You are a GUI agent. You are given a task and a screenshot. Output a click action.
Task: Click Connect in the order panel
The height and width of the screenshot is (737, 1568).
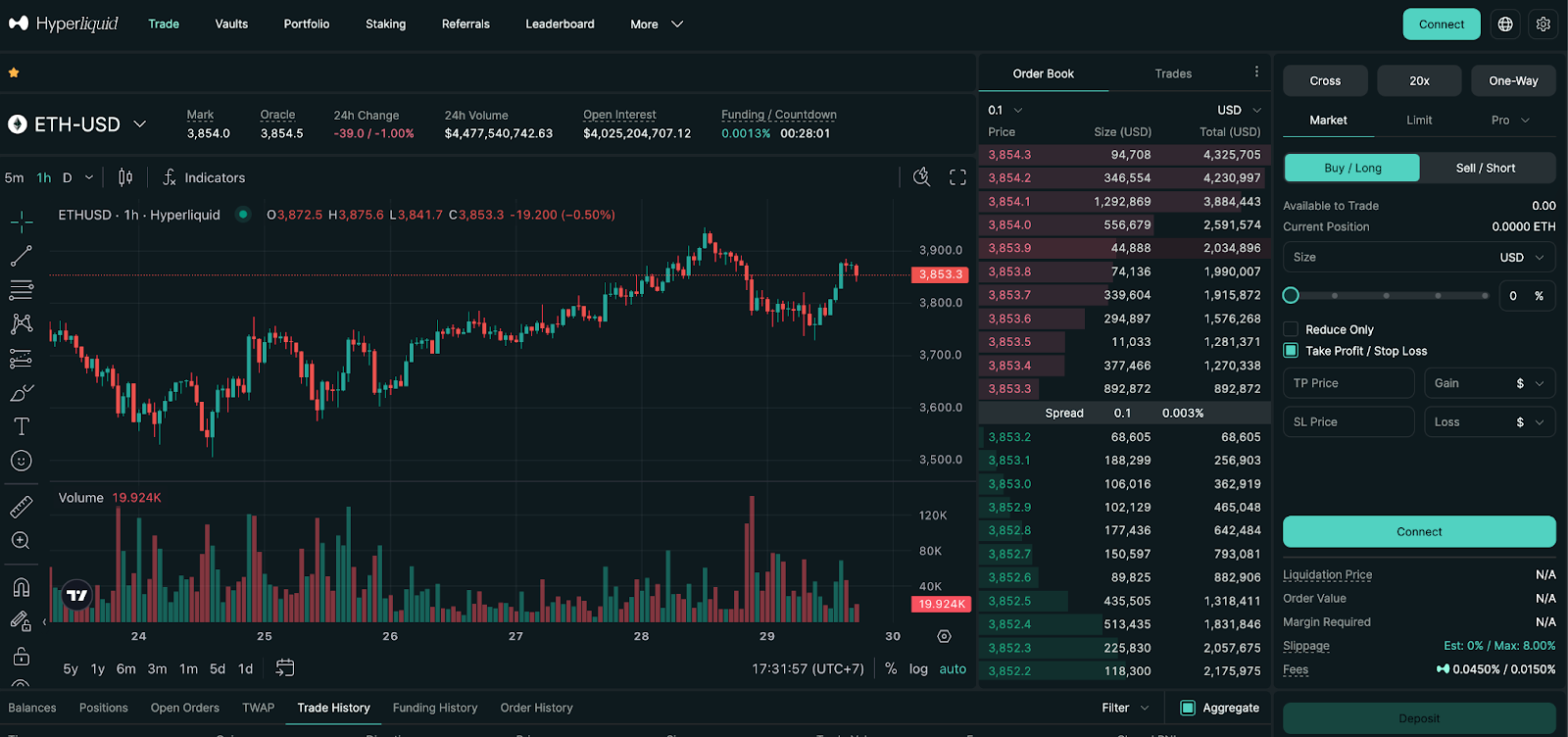1419,531
